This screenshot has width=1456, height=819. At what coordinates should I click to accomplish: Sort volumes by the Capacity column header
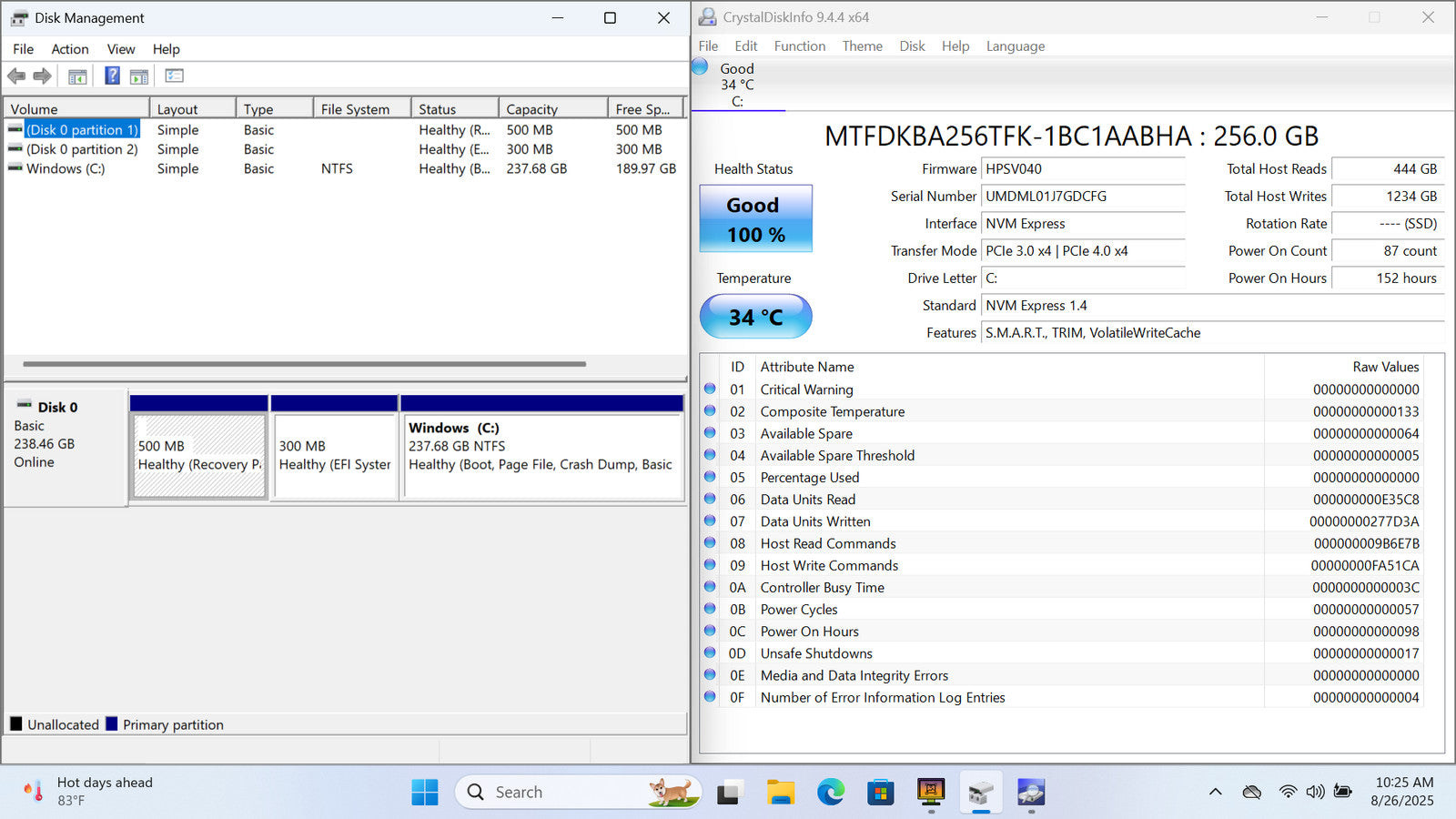coord(553,108)
